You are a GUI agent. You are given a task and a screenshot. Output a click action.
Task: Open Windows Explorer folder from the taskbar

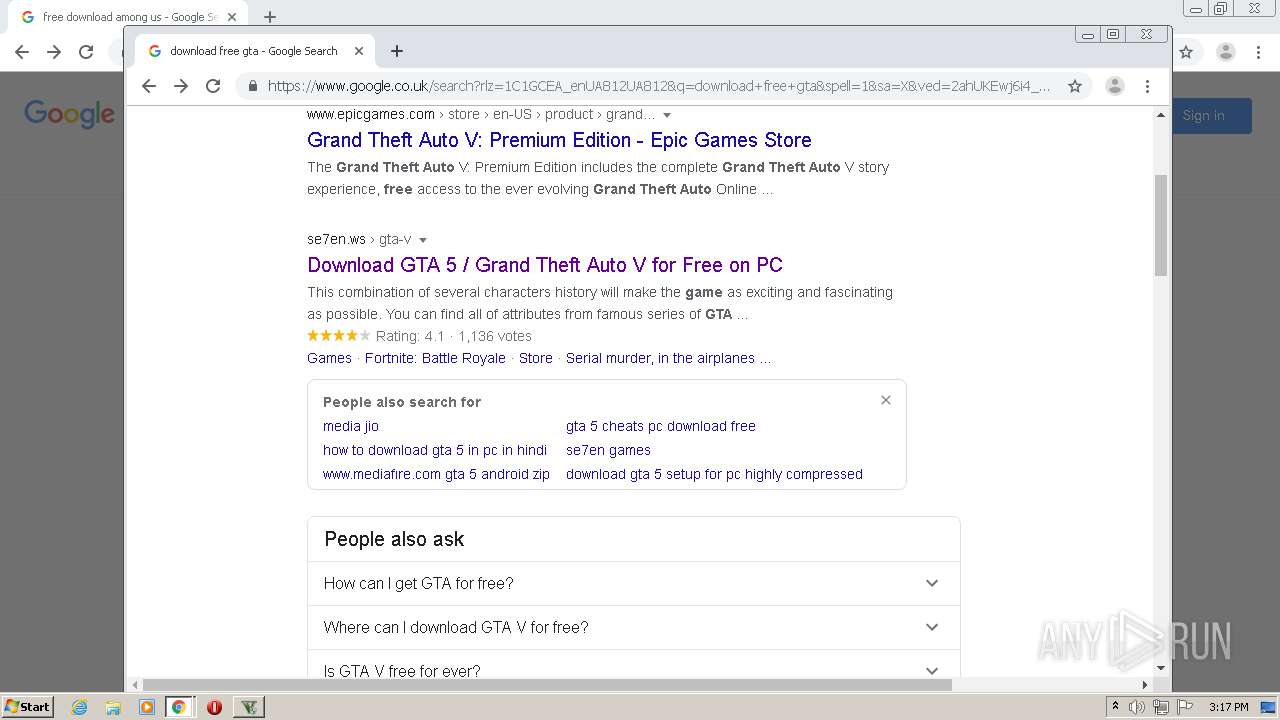coord(113,707)
